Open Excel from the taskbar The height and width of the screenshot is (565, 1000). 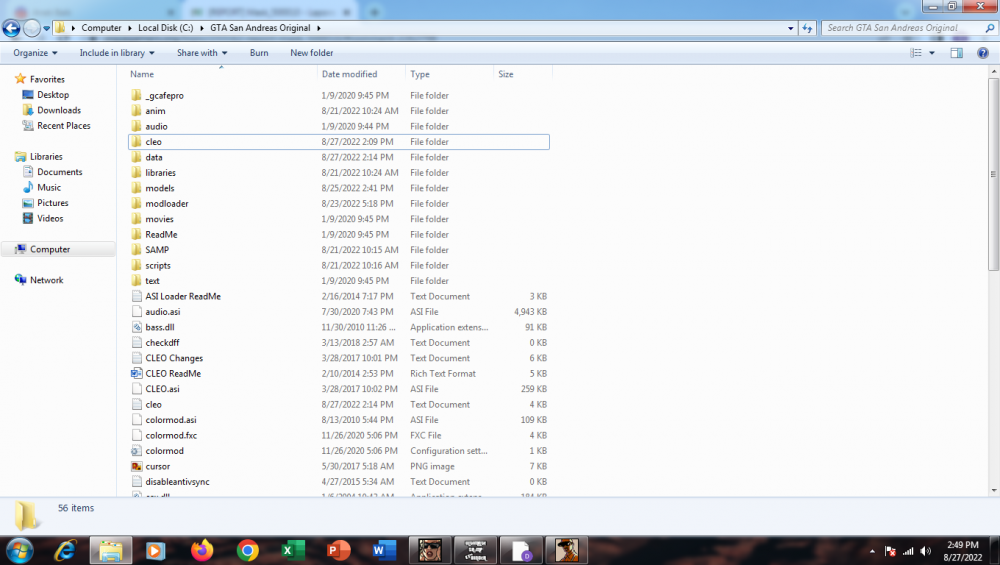(x=293, y=550)
